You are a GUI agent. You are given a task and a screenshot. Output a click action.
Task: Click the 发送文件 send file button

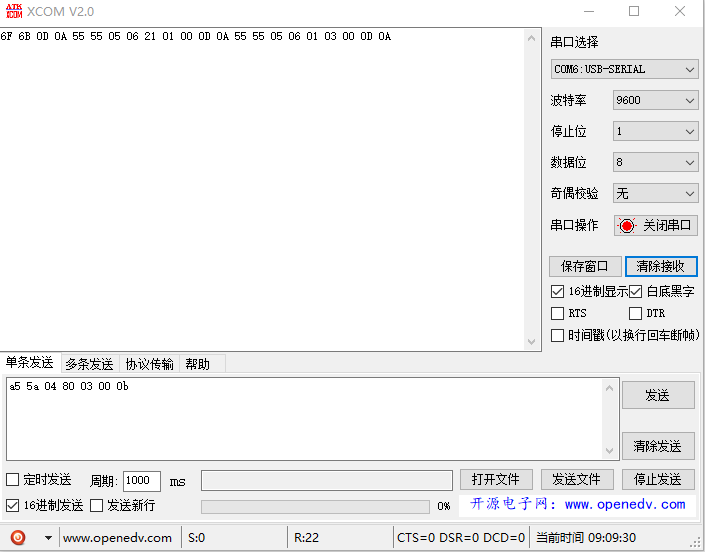[577, 479]
